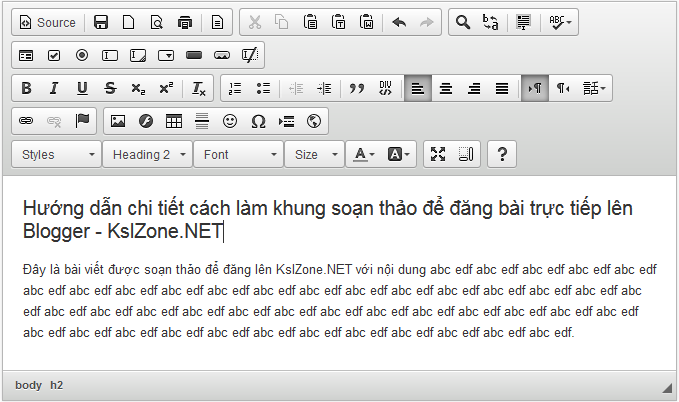
Task: Open the Find magnifier tool
Action: (x=463, y=22)
